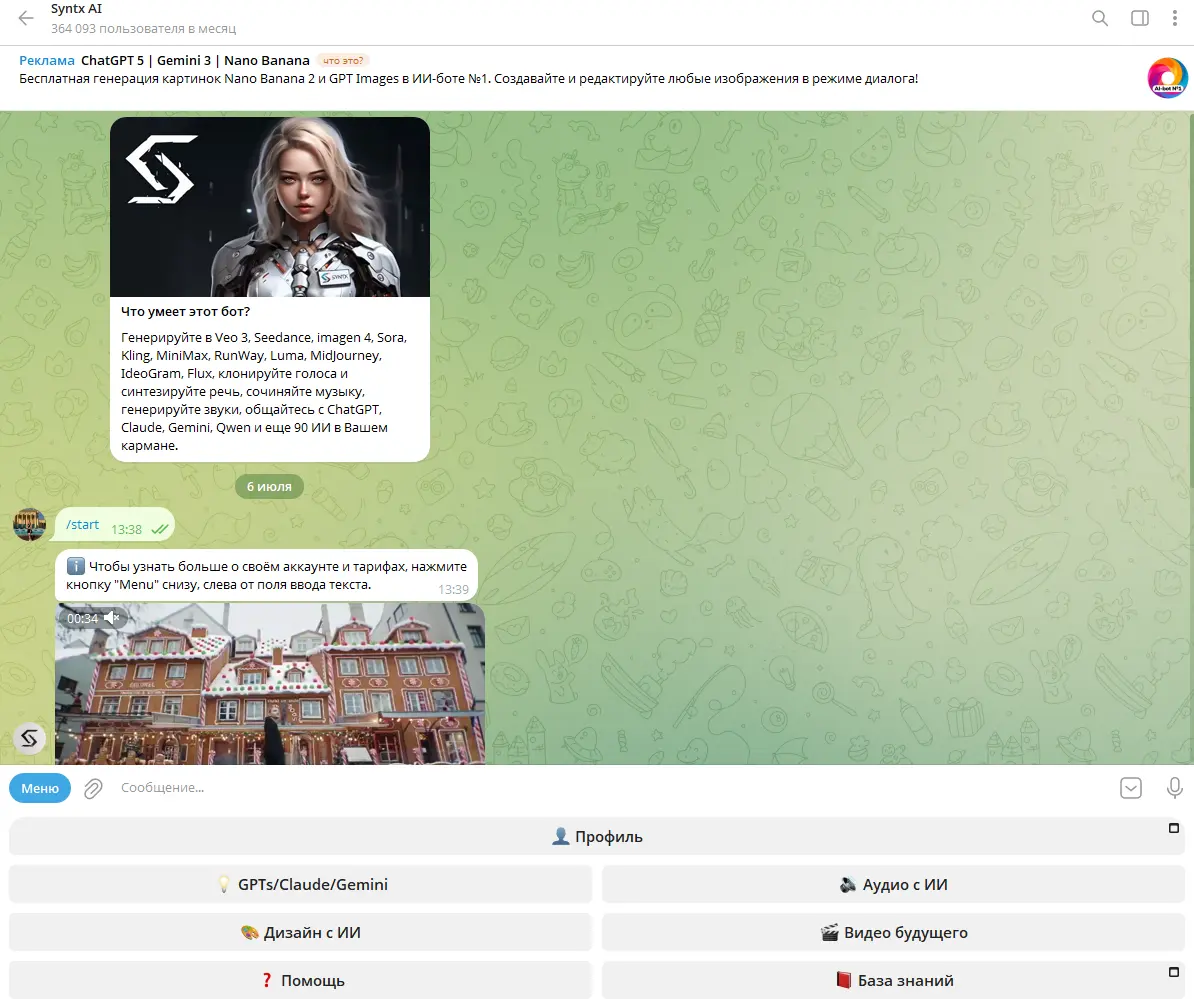Choose Дизайн с ИИ button
1194x999 pixels.
300,933
